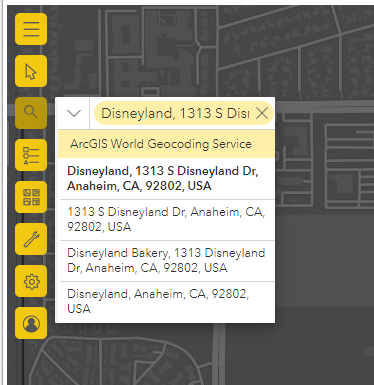Select ArcGIS World Geocoding Service header
The width and height of the screenshot is (374, 385).
point(167,144)
